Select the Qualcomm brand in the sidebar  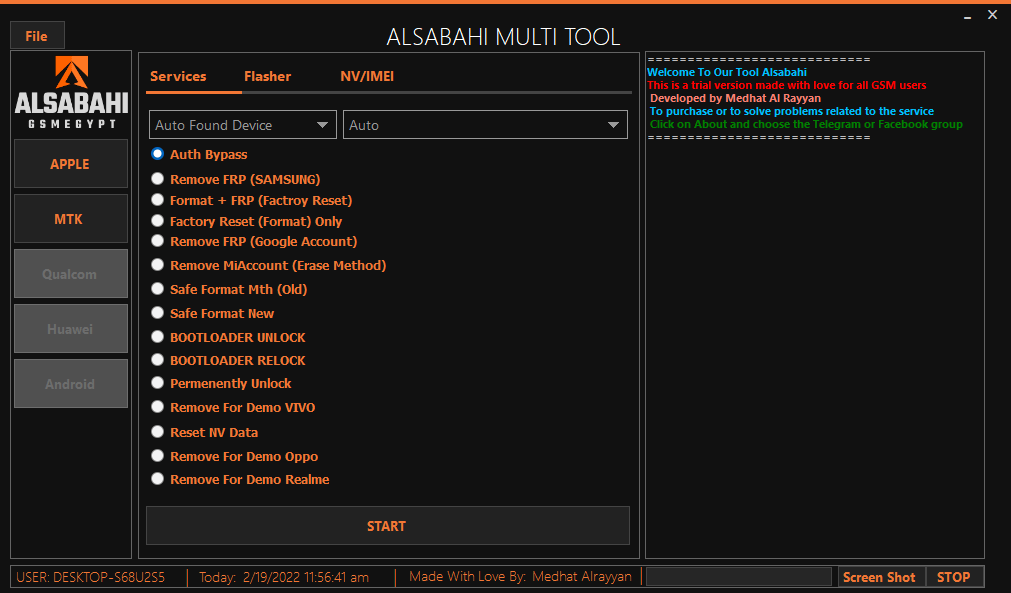coord(70,273)
